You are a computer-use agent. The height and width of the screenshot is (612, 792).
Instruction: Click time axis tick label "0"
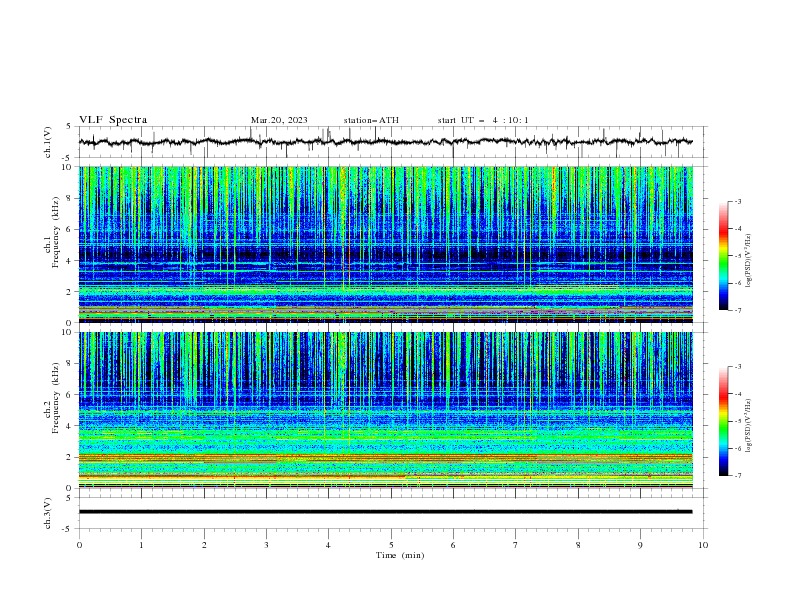[x=79, y=545]
